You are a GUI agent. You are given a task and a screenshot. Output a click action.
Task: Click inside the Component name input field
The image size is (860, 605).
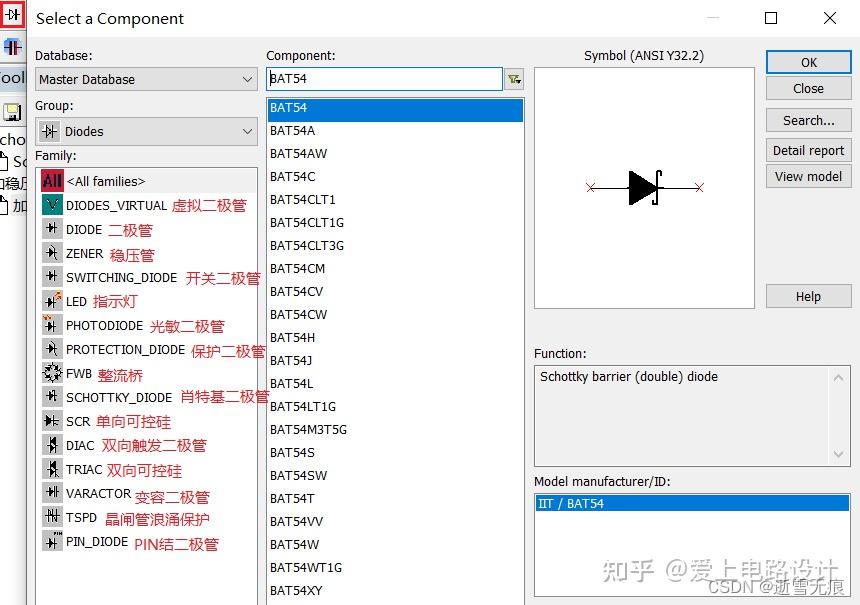(380, 78)
